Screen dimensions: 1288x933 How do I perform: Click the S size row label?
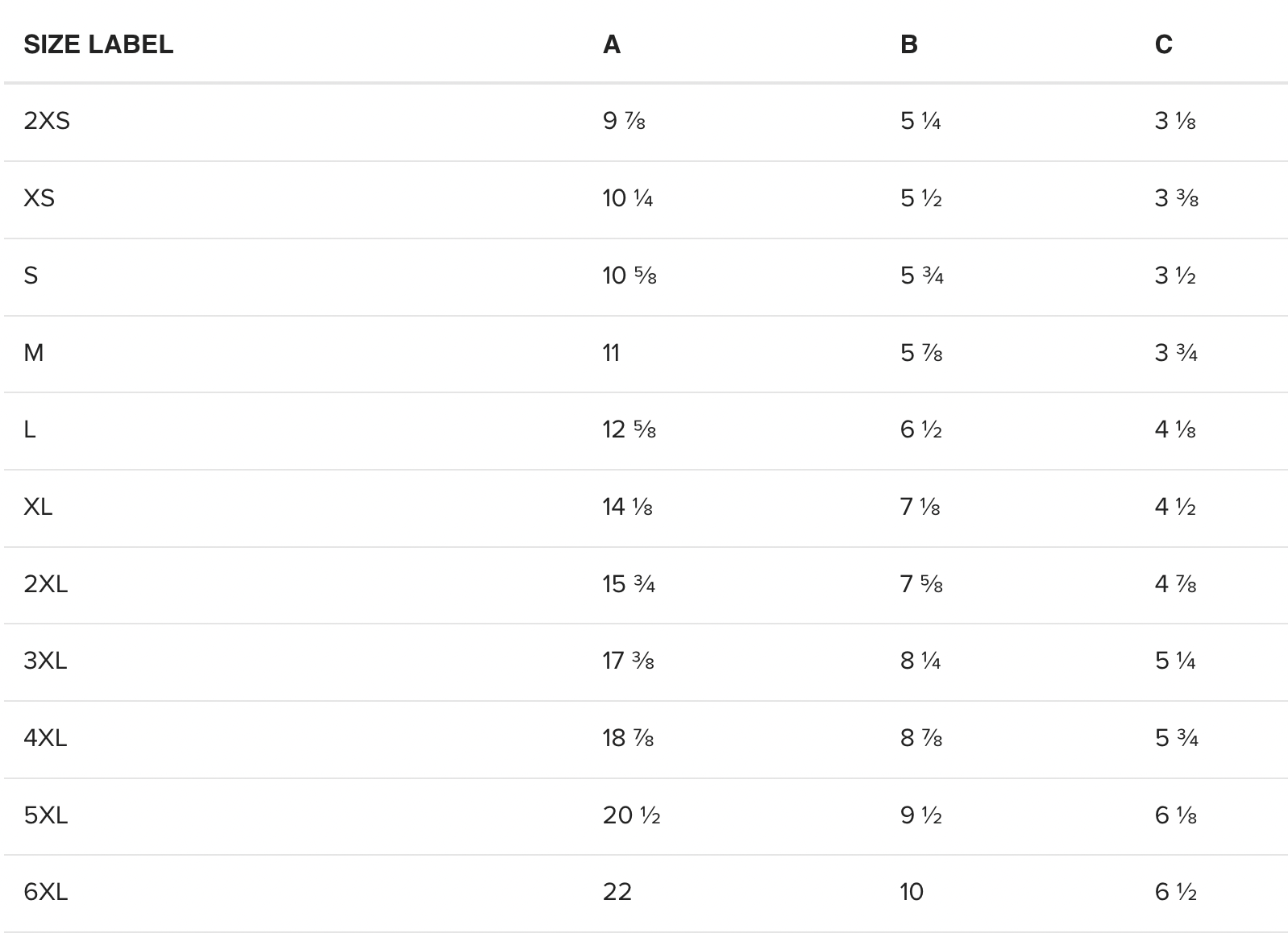(31, 276)
